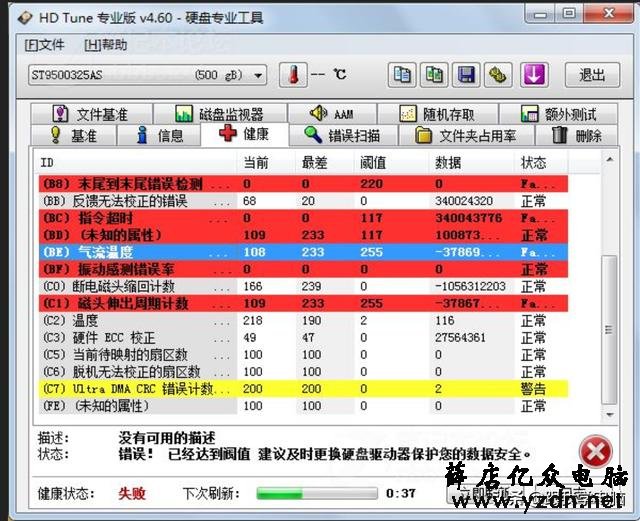640x521 pixels.
Task: Open the [F]文件 menu
Action: tap(44, 45)
